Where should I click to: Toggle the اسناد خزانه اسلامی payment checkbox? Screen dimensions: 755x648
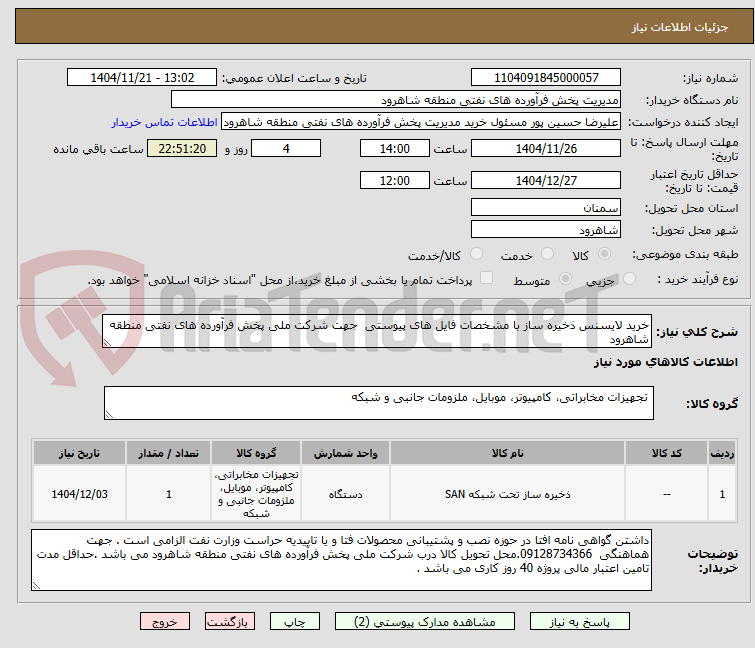[487, 278]
